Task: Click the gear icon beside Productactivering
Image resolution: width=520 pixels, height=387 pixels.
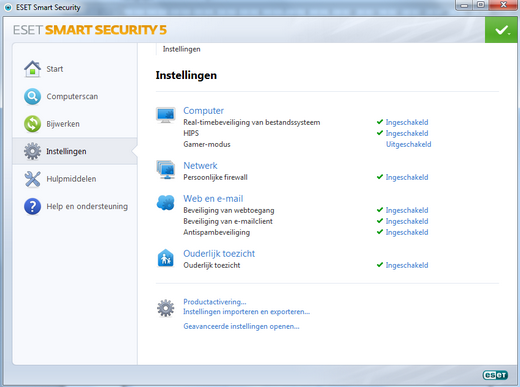Action: [166, 308]
